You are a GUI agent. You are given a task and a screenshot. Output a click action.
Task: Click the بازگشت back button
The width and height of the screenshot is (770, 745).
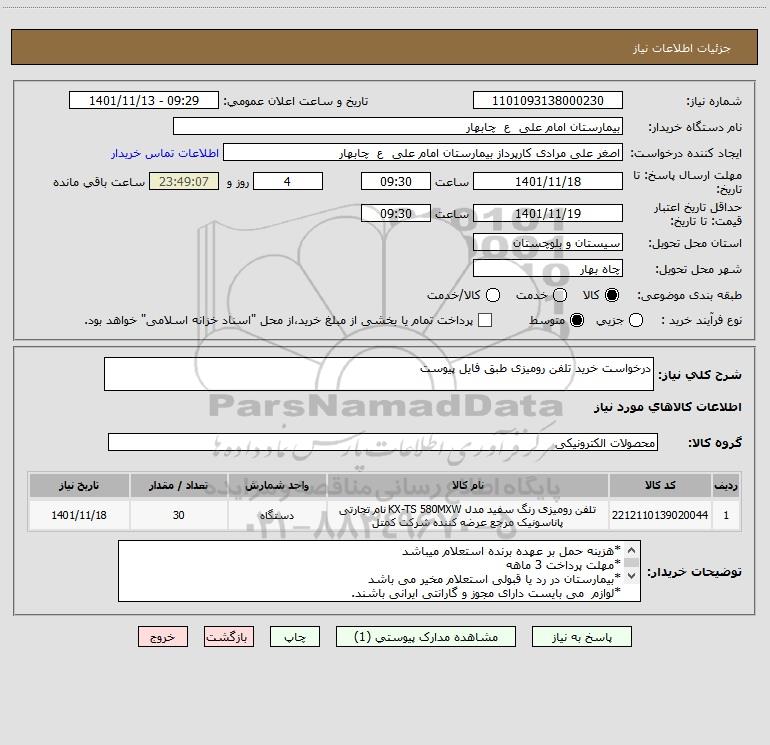[x=229, y=637]
